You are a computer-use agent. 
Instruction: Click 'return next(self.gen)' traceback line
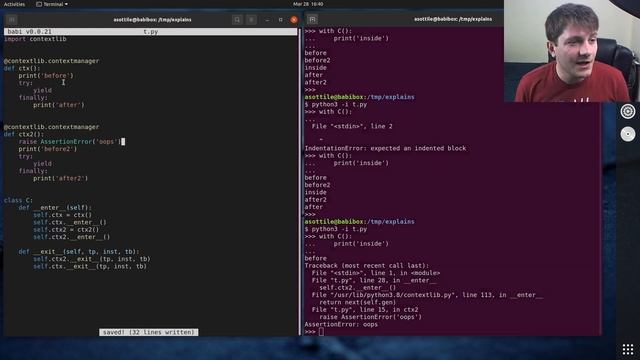(x=358, y=302)
